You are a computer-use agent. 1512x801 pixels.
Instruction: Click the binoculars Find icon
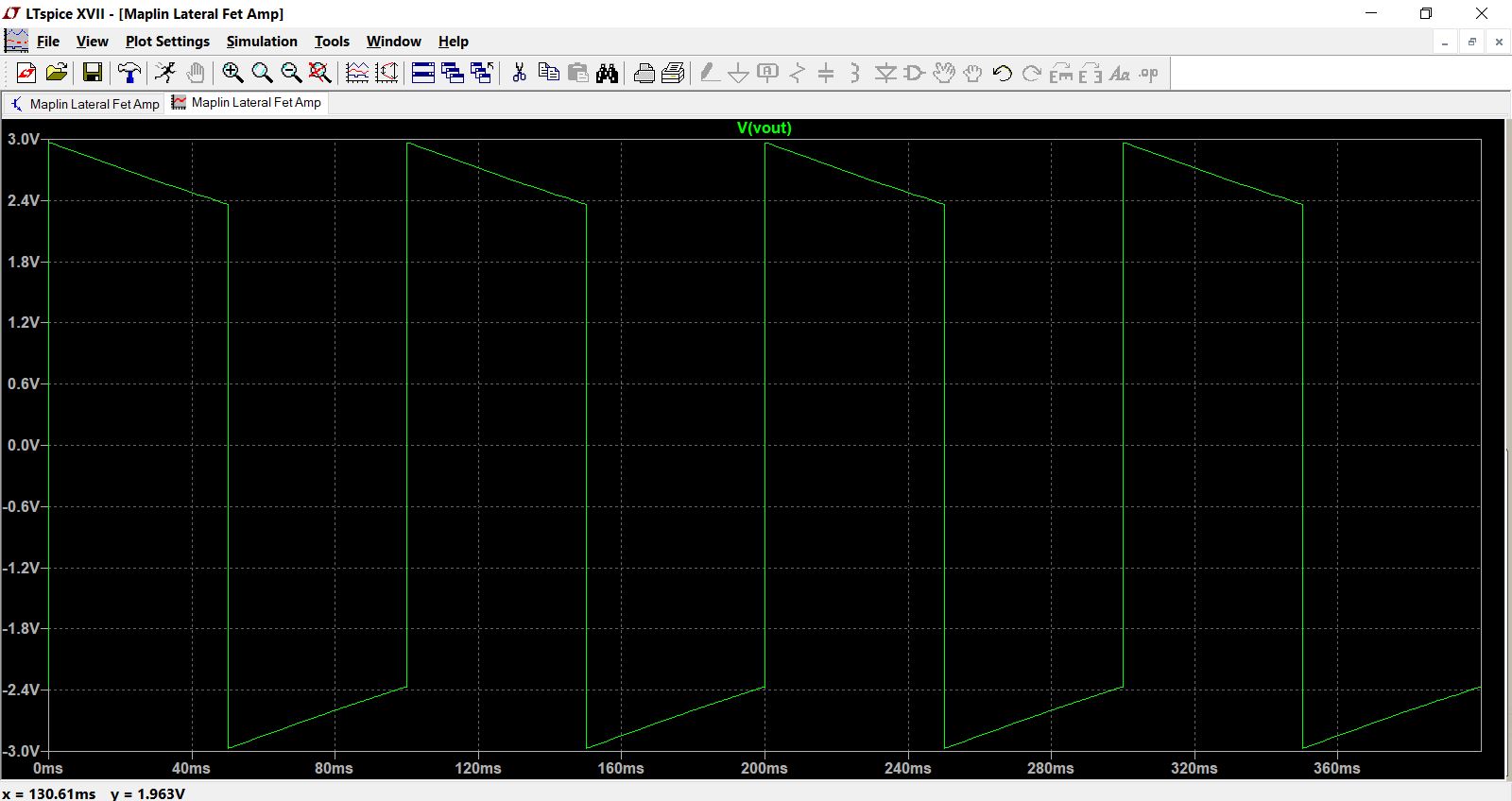(607, 73)
